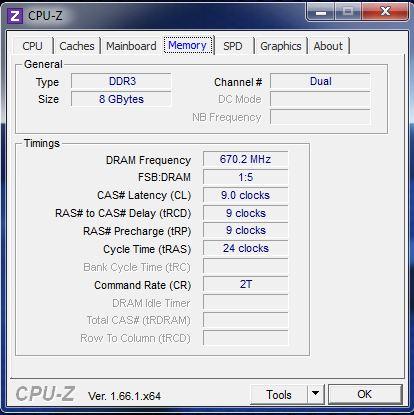414x415 pixels.
Task: Select the 8 GBytes size field
Action: [121, 99]
